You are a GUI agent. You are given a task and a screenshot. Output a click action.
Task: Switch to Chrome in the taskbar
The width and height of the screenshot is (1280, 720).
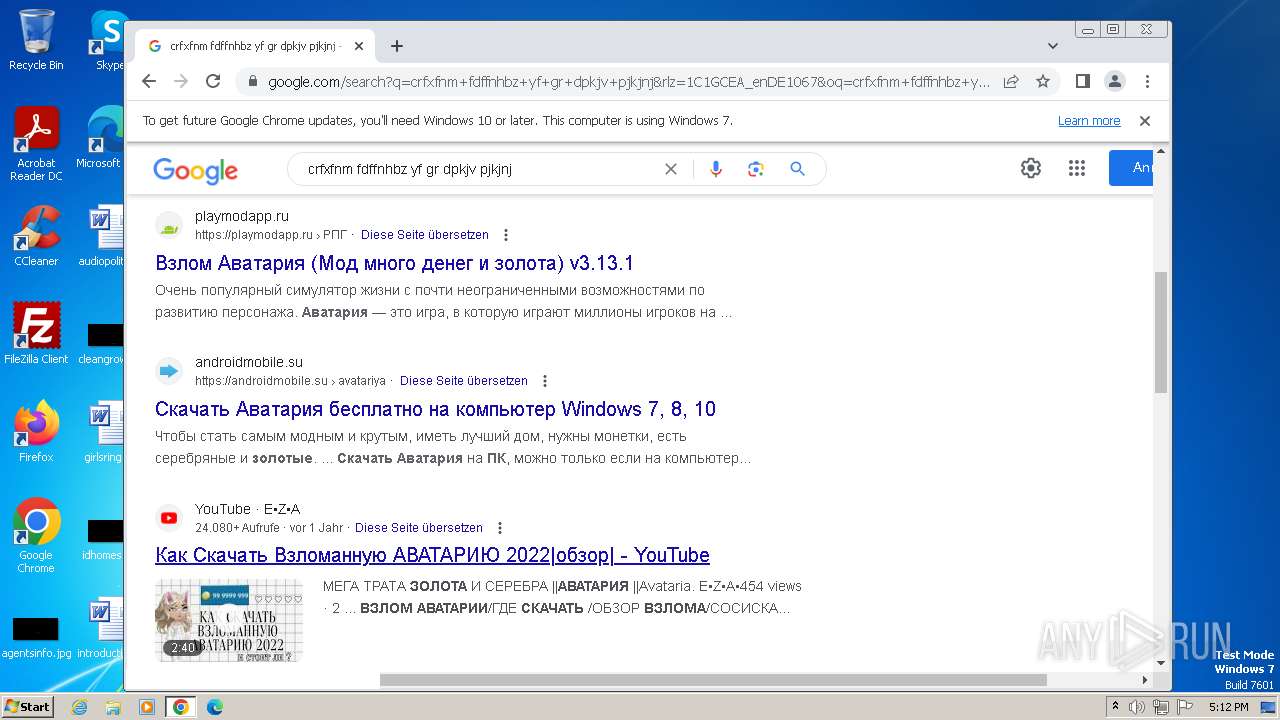click(x=181, y=707)
